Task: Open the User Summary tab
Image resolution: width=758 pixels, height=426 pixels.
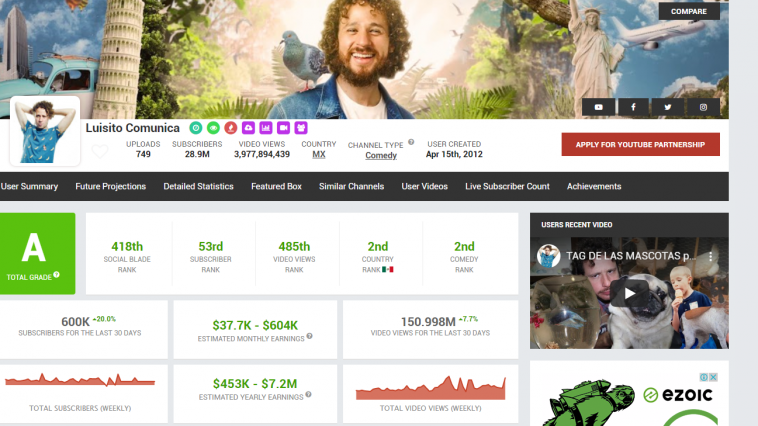Action: [29, 186]
